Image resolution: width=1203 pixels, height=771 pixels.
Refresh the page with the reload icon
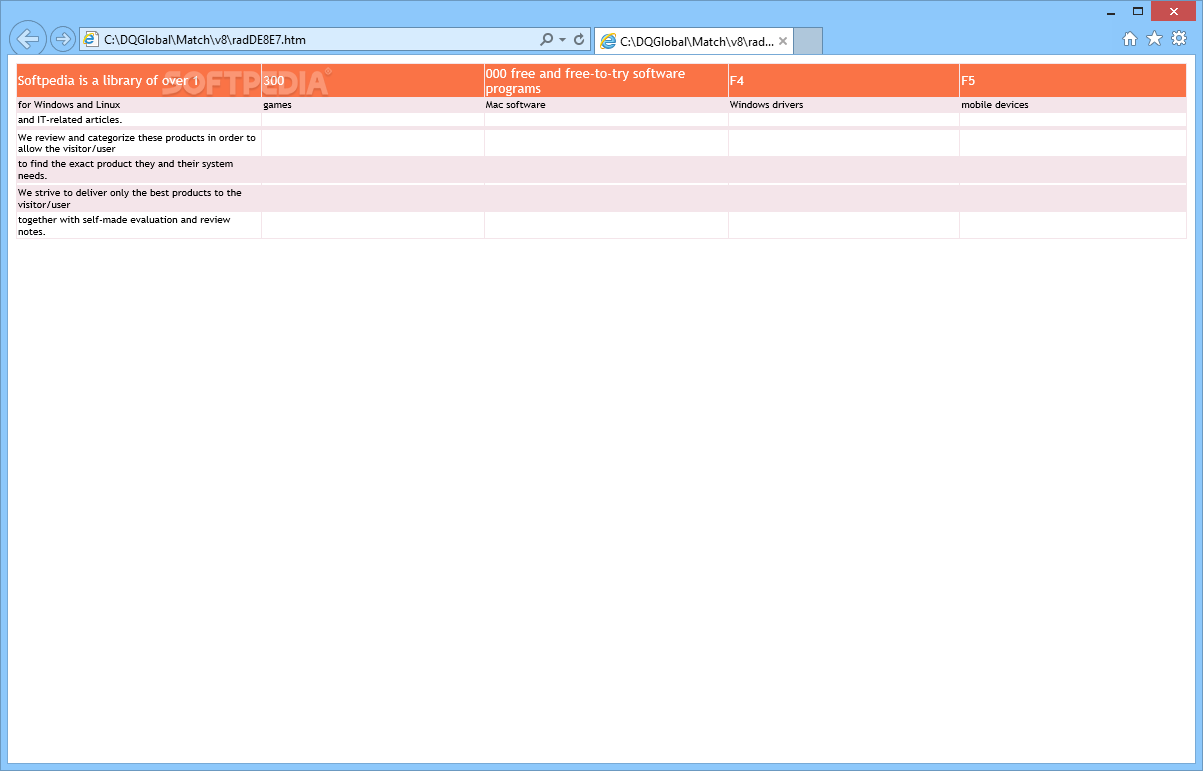coord(579,40)
